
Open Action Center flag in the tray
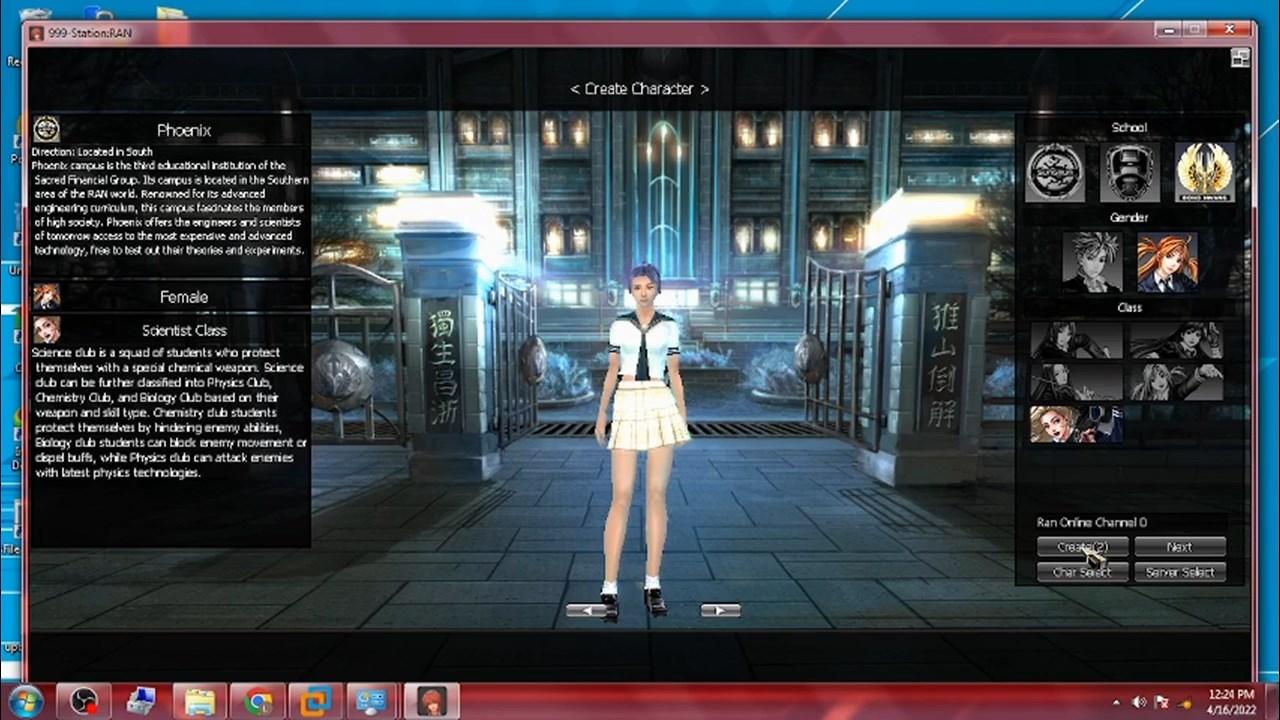(x=1162, y=702)
